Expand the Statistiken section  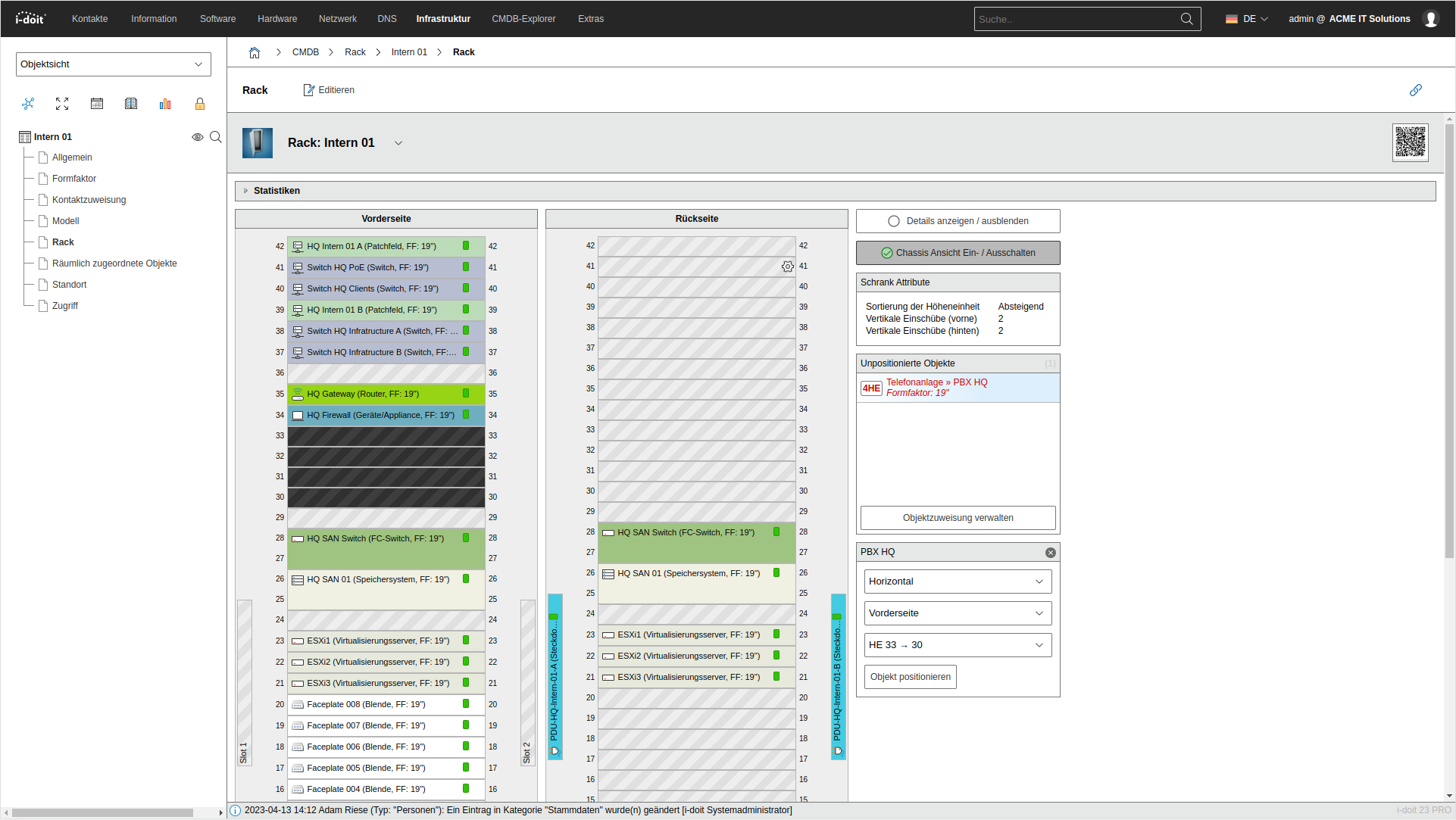pyautogui.click(x=277, y=191)
